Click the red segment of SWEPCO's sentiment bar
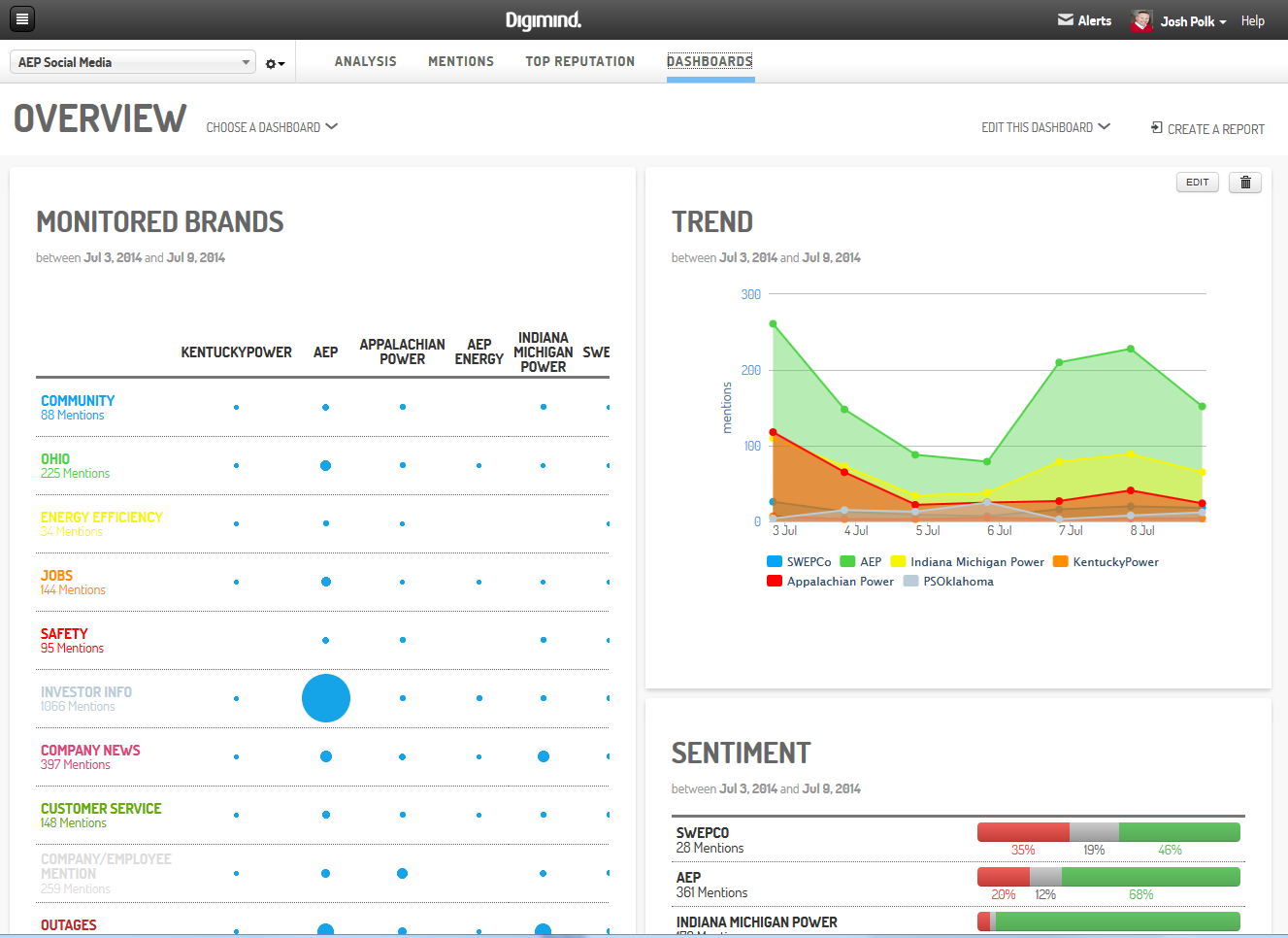The width and height of the screenshot is (1288, 938). click(x=1022, y=832)
